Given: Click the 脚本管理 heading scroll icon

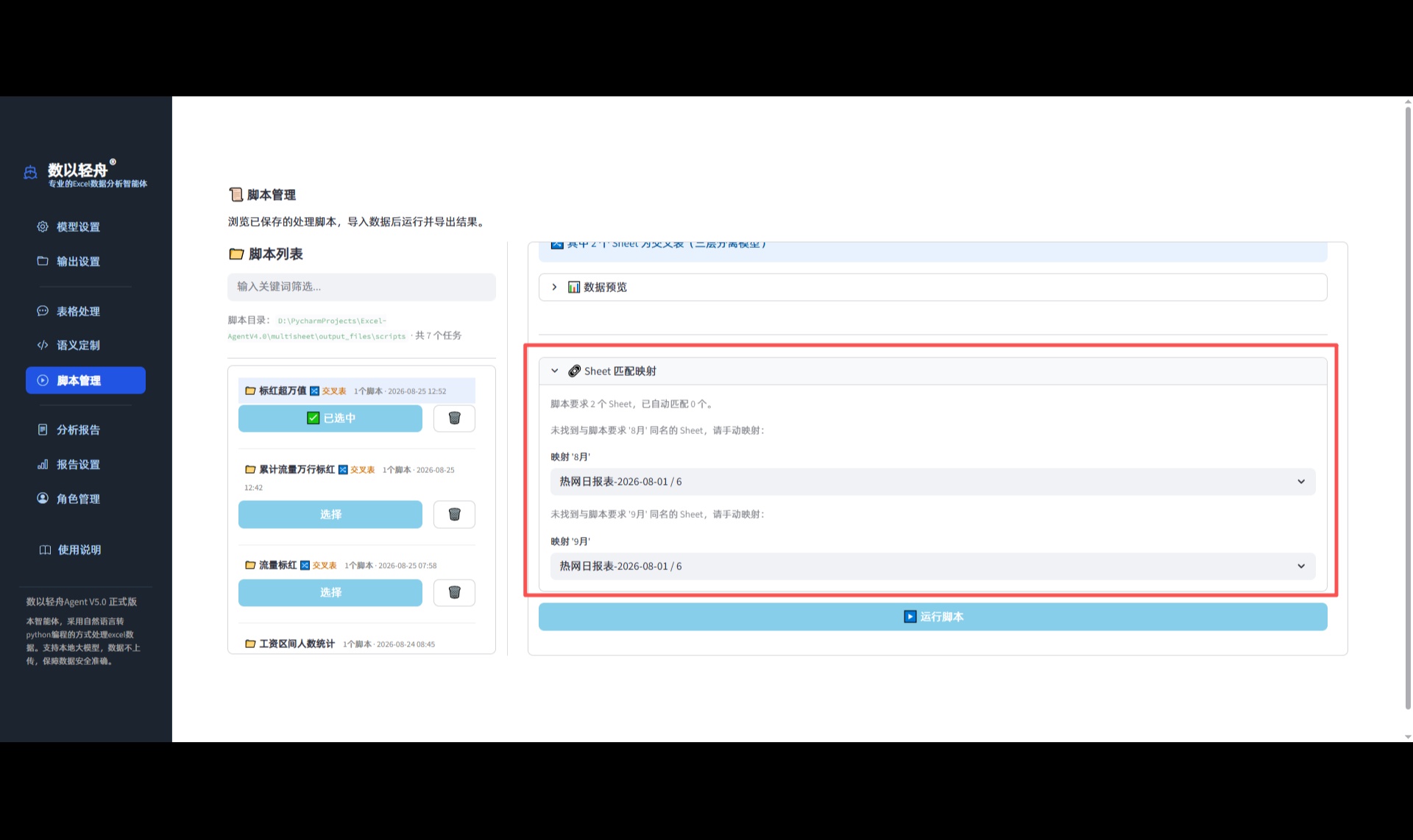Looking at the screenshot, I should 235,195.
